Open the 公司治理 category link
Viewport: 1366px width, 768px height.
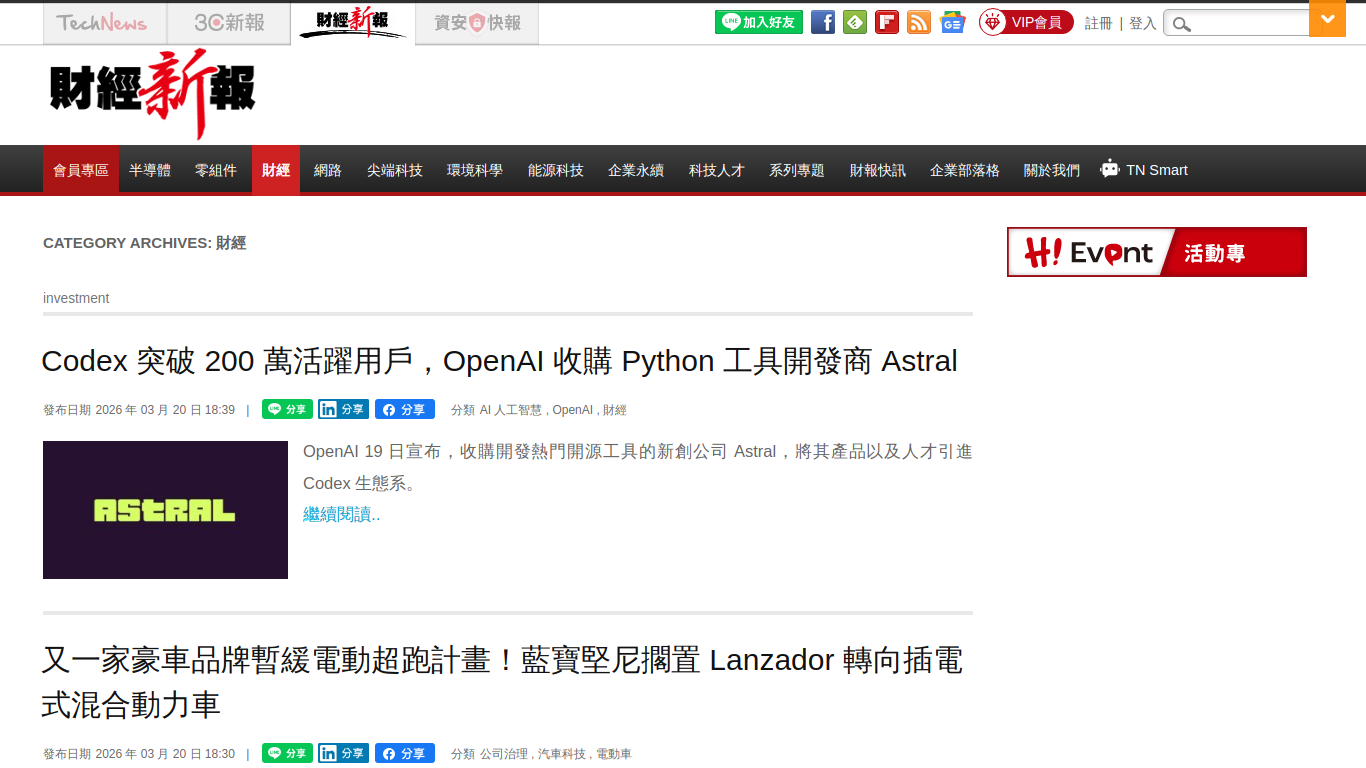click(x=504, y=754)
